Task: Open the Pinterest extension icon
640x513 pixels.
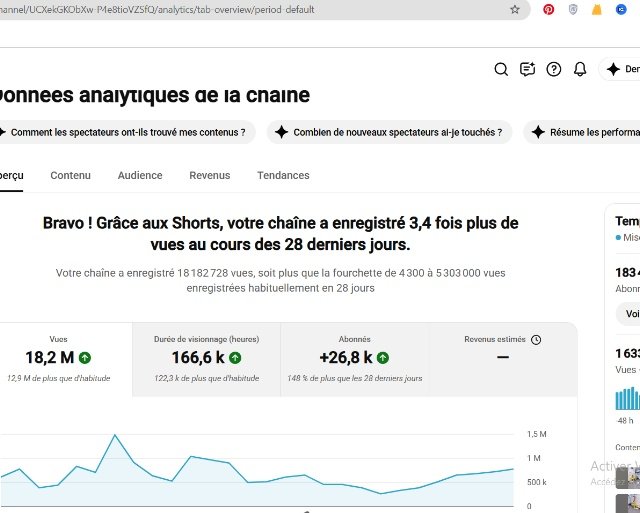Action: [548, 9]
